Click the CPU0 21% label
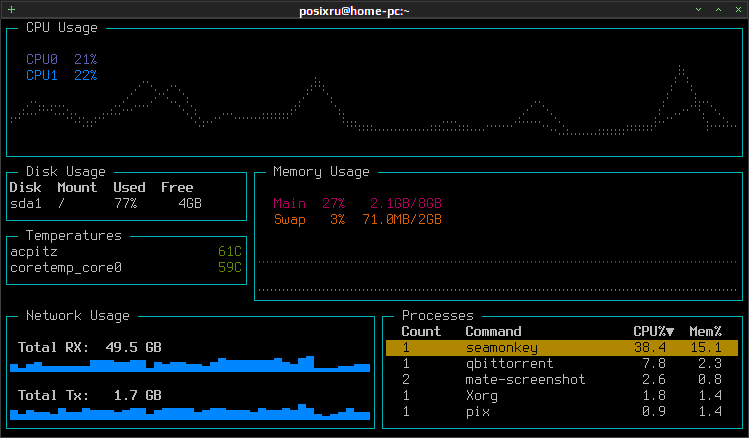The width and height of the screenshot is (749, 438). (x=62, y=59)
